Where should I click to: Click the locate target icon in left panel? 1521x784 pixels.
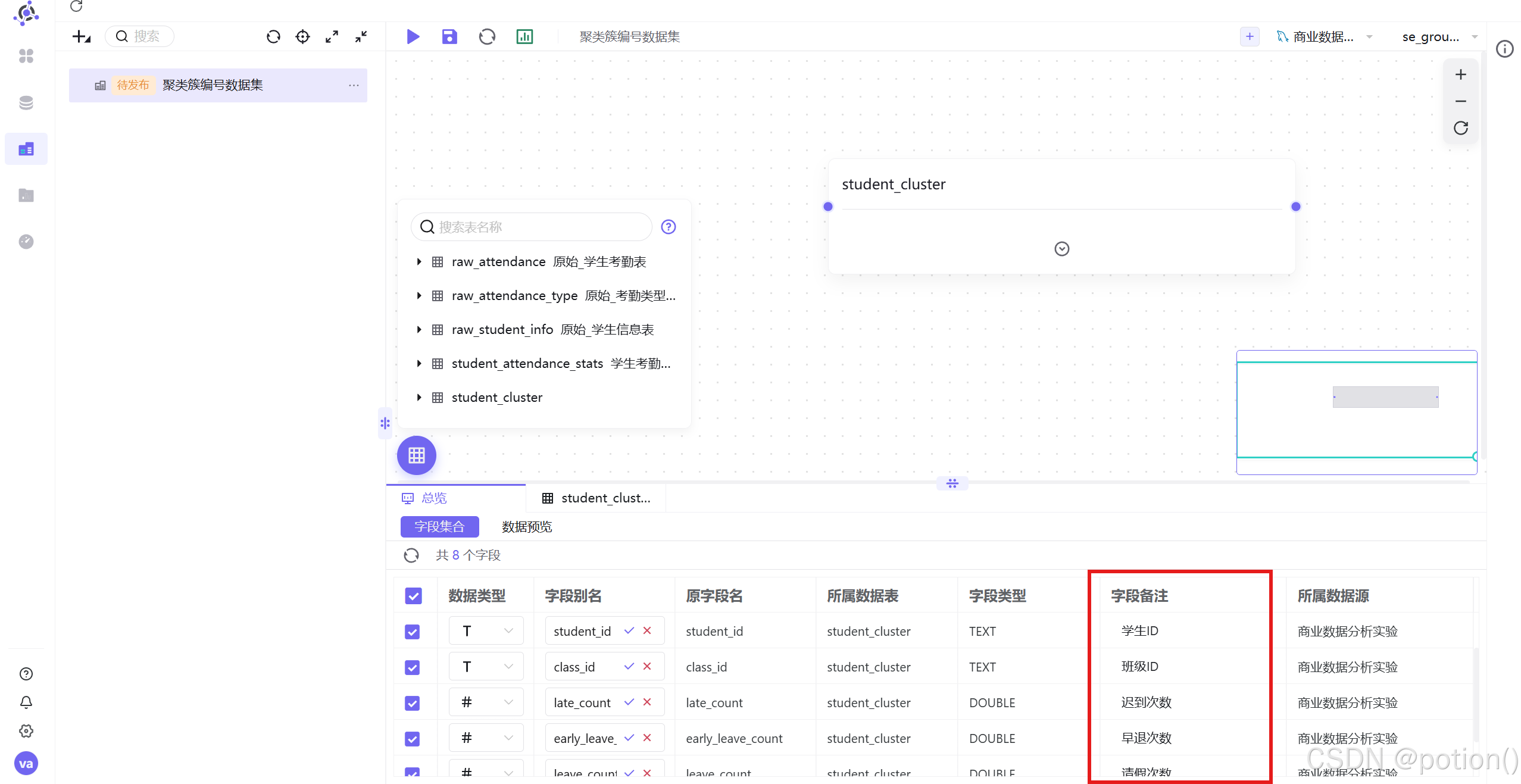303,37
